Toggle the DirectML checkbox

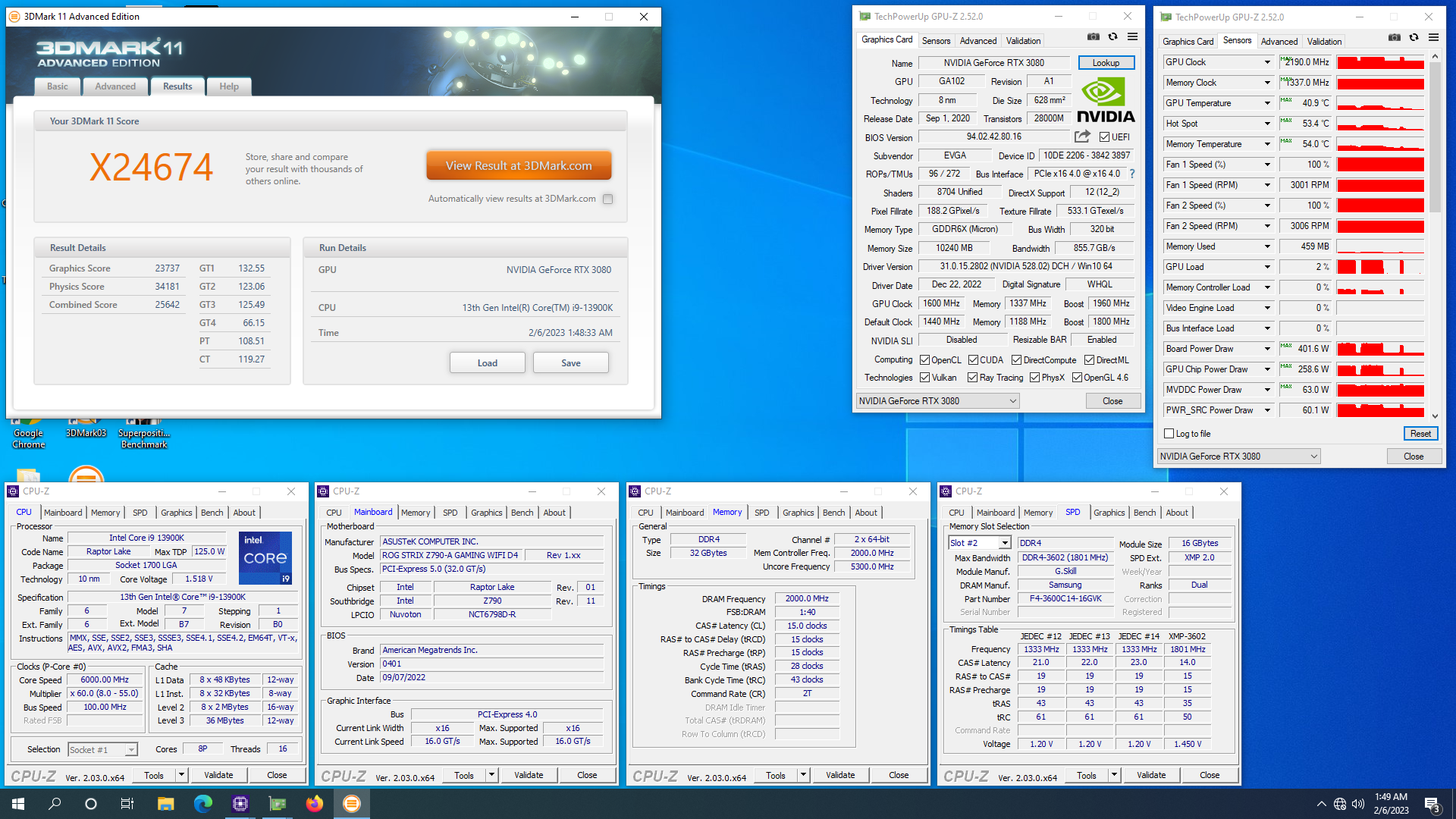tap(1089, 360)
